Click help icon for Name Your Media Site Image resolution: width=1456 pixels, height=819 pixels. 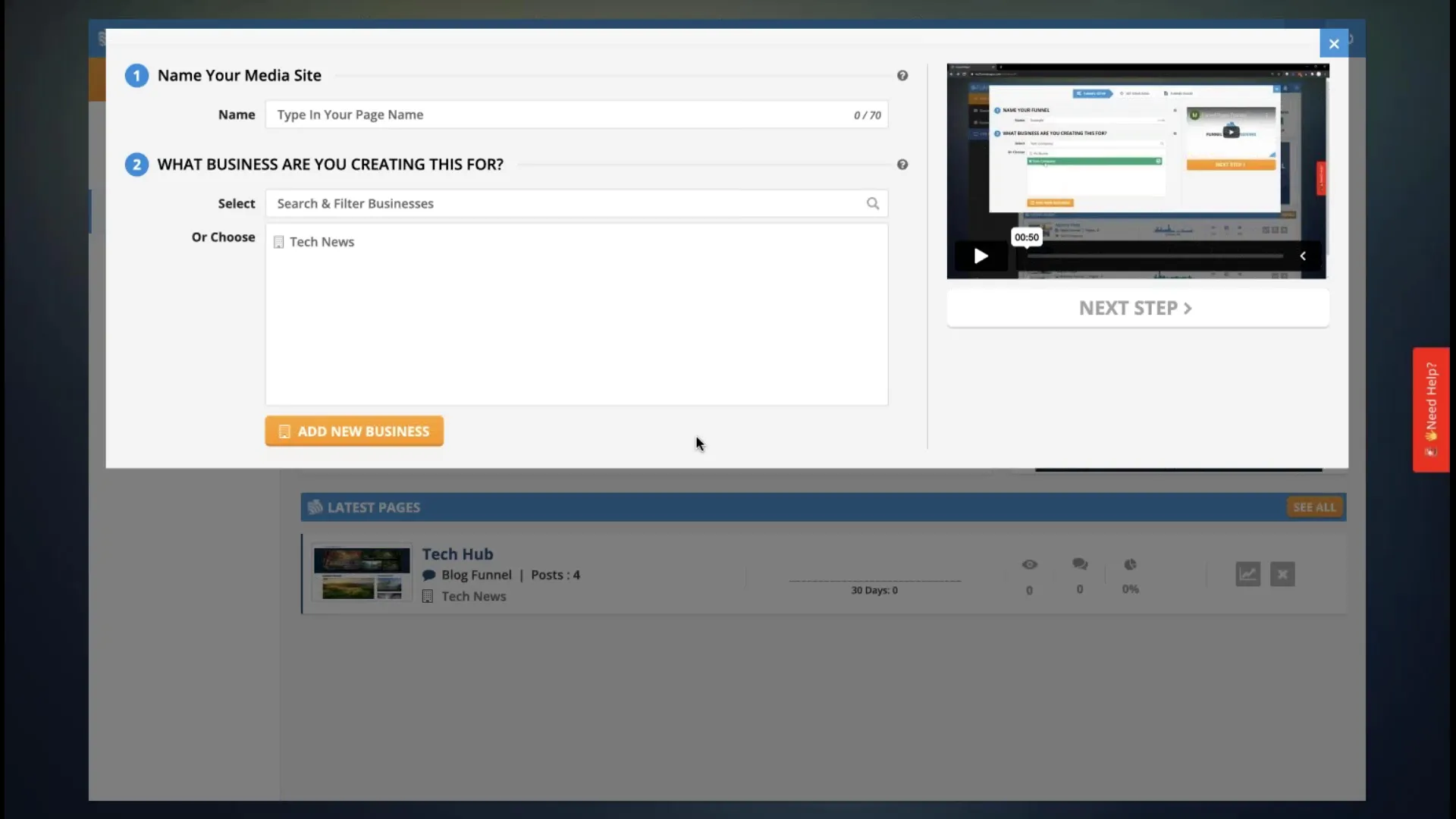click(x=902, y=76)
